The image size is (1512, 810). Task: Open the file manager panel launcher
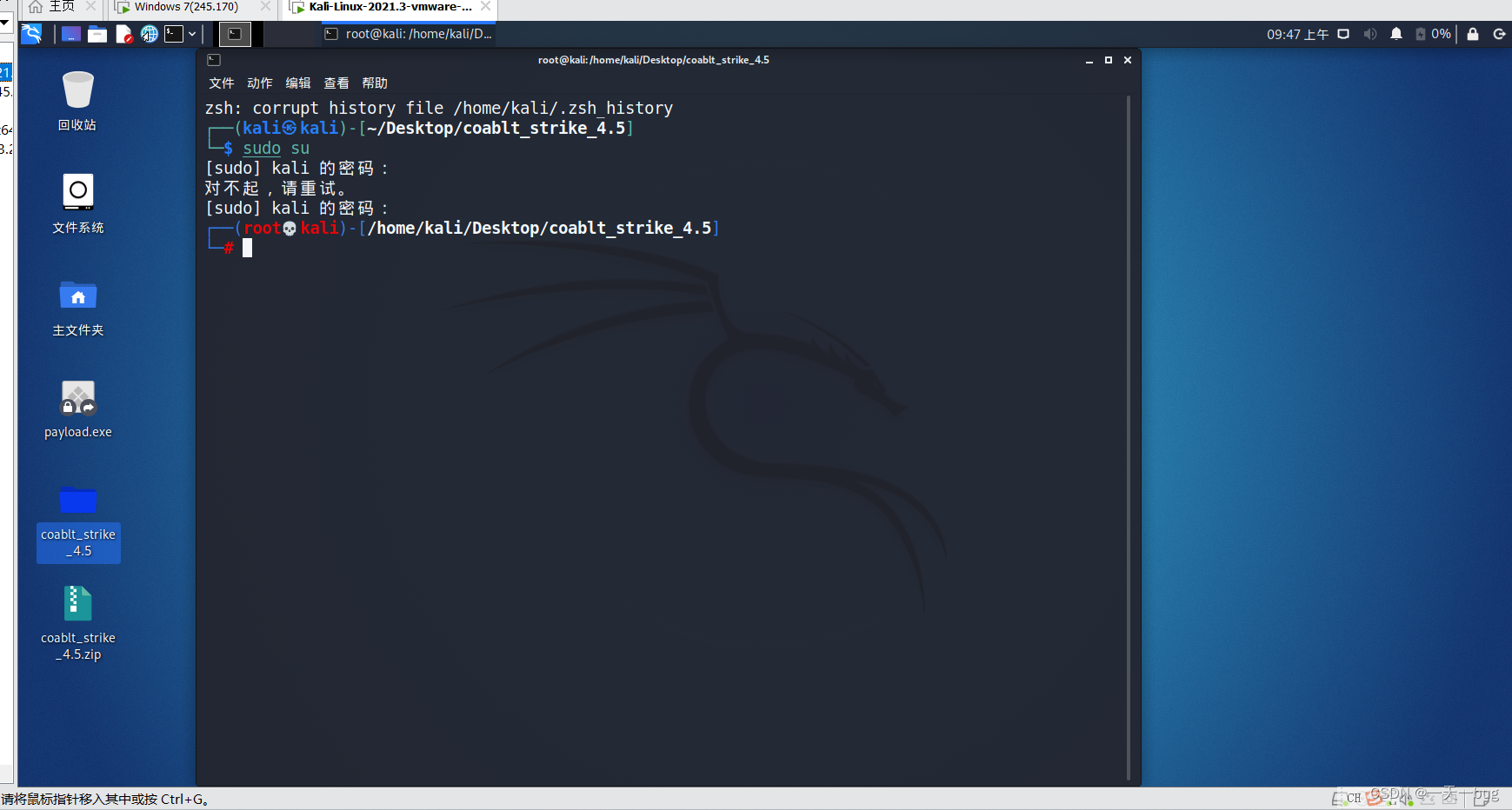point(97,34)
